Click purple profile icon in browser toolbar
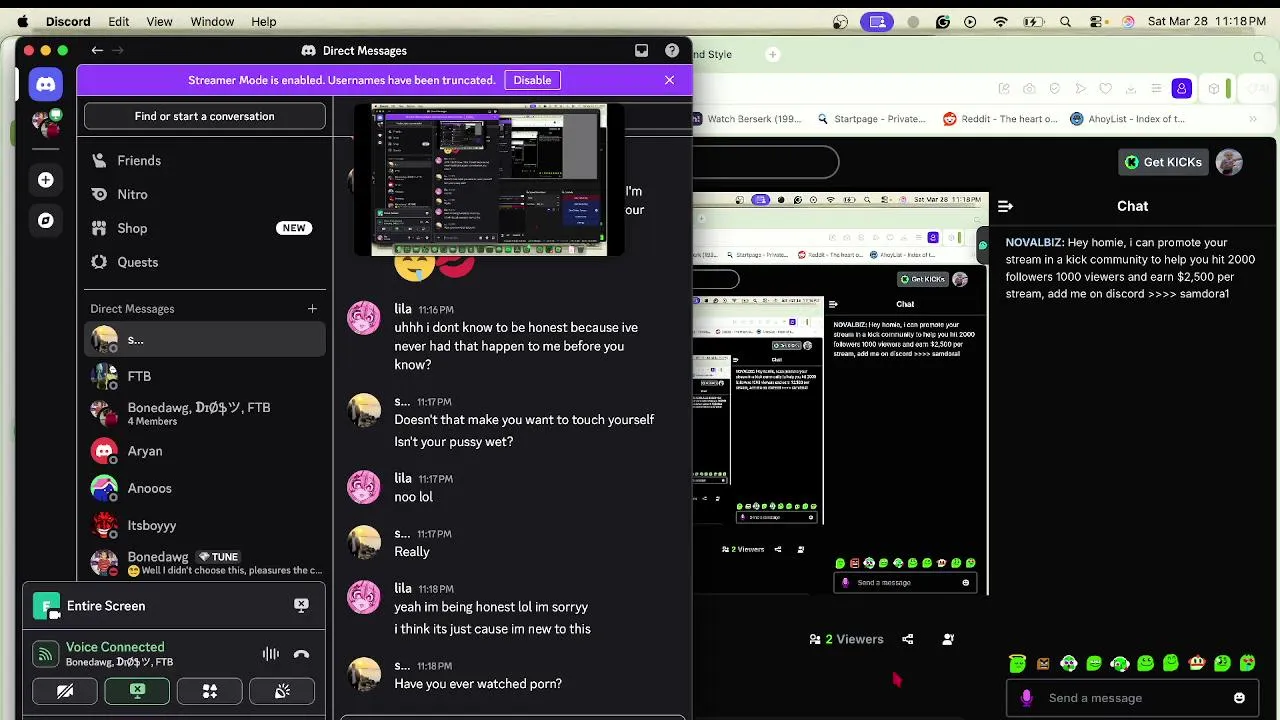 pos(1181,88)
